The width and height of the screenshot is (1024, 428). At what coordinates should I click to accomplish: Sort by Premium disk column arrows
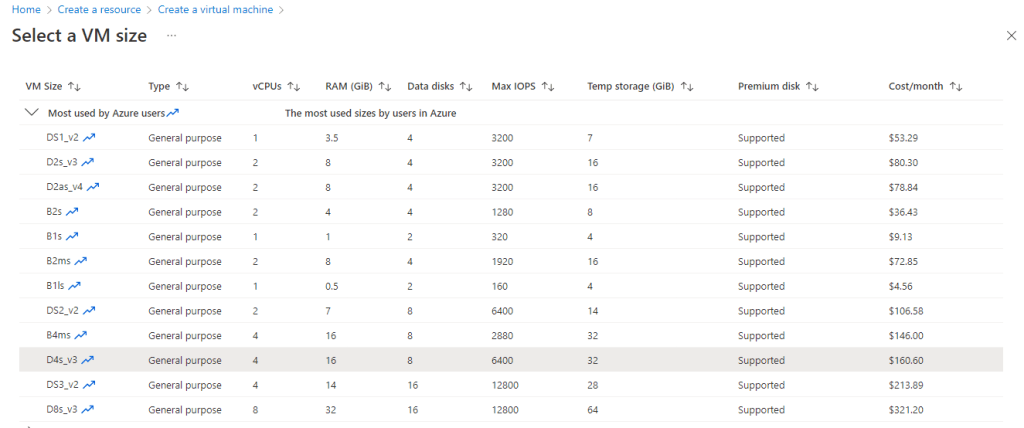point(813,87)
